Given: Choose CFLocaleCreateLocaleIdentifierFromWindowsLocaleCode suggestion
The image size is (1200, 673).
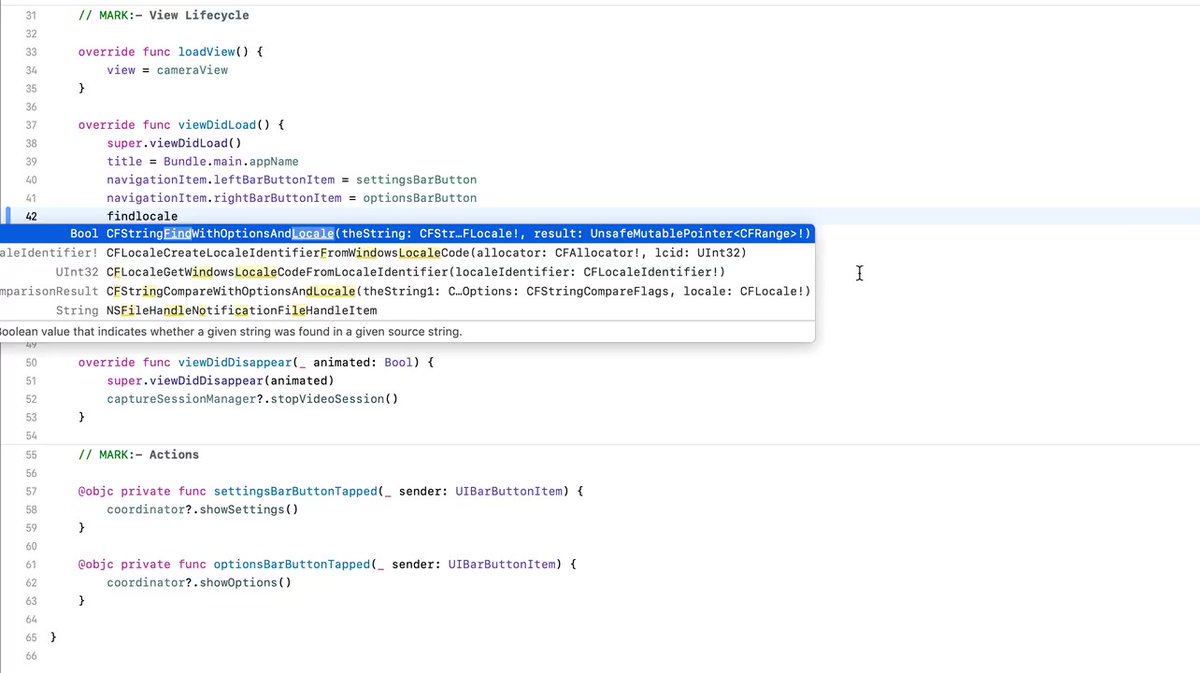Looking at the screenshot, I should coord(407,253).
